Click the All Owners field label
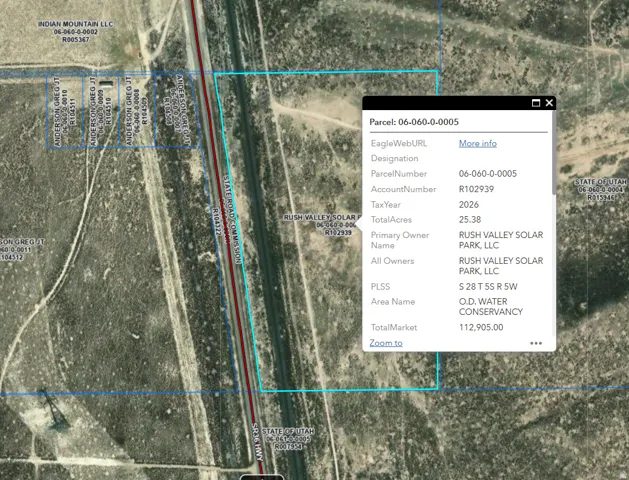The height and width of the screenshot is (480, 629). [x=392, y=261]
